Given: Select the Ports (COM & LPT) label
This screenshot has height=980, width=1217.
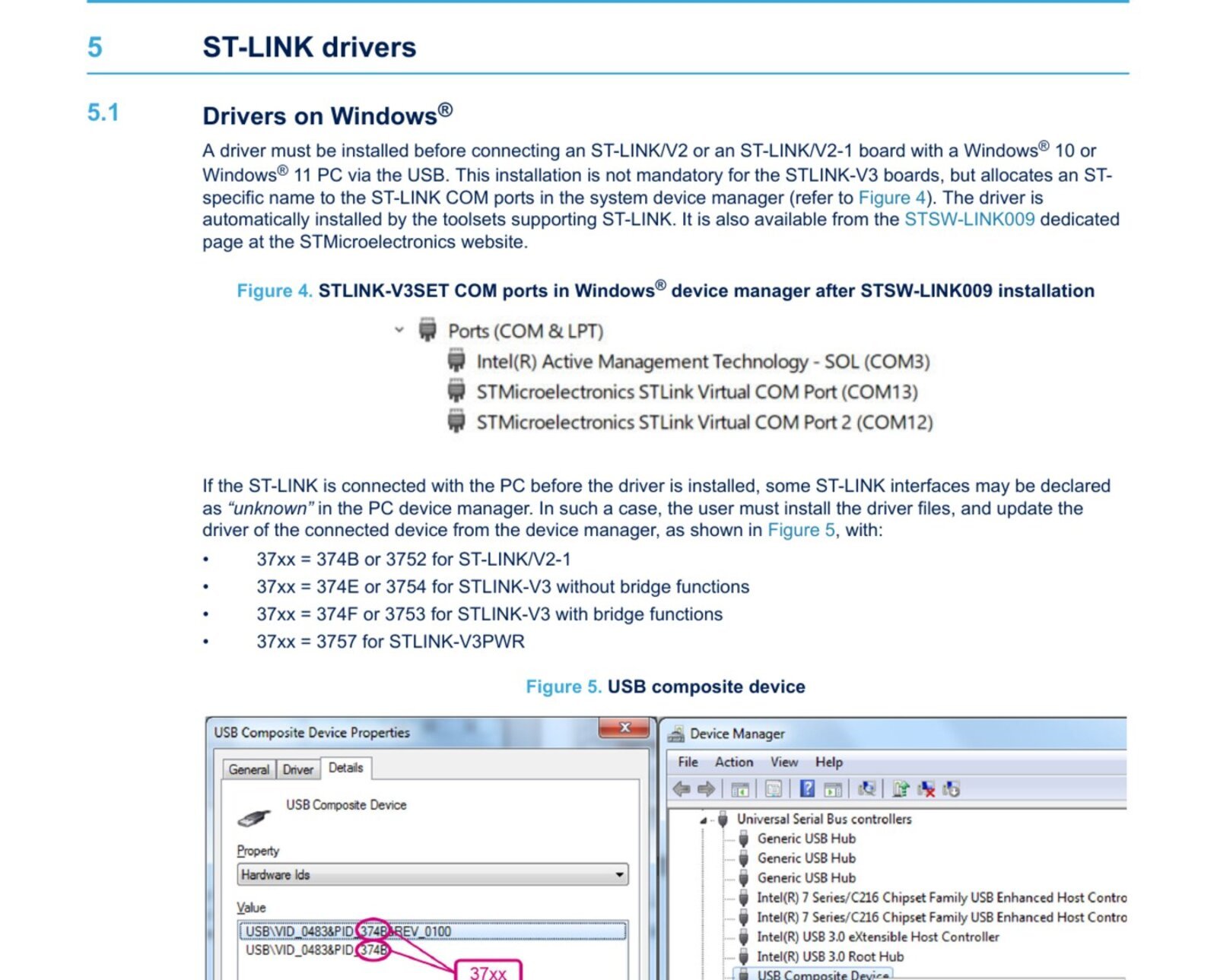Looking at the screenshot, I should (526, 331).
